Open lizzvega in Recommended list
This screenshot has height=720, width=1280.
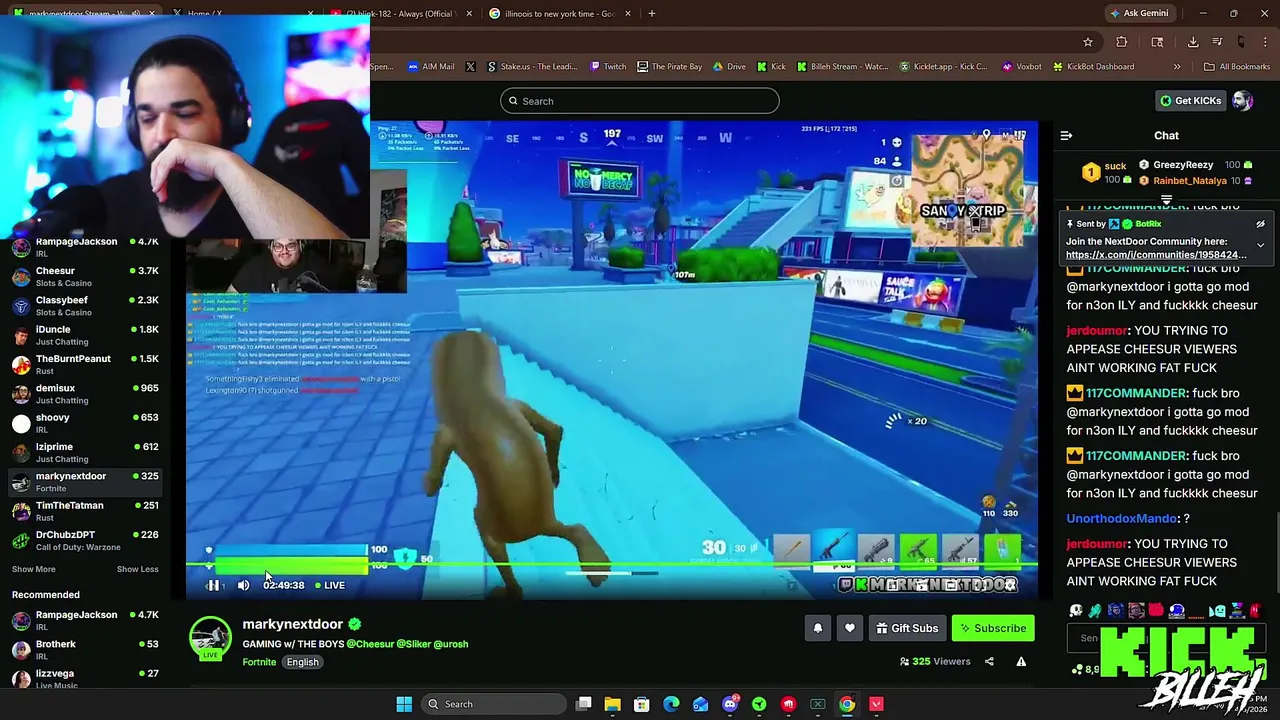[85, 678]
